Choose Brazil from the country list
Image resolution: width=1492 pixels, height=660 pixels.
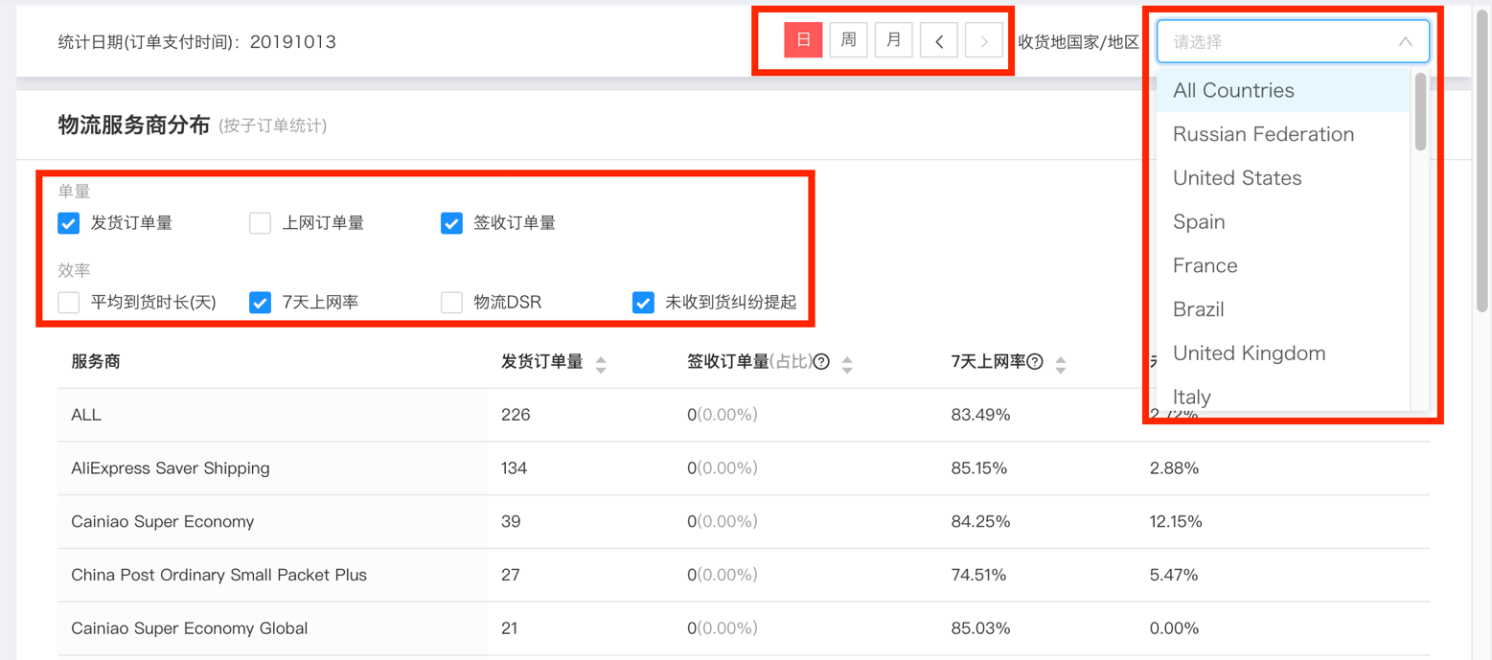1284,310
